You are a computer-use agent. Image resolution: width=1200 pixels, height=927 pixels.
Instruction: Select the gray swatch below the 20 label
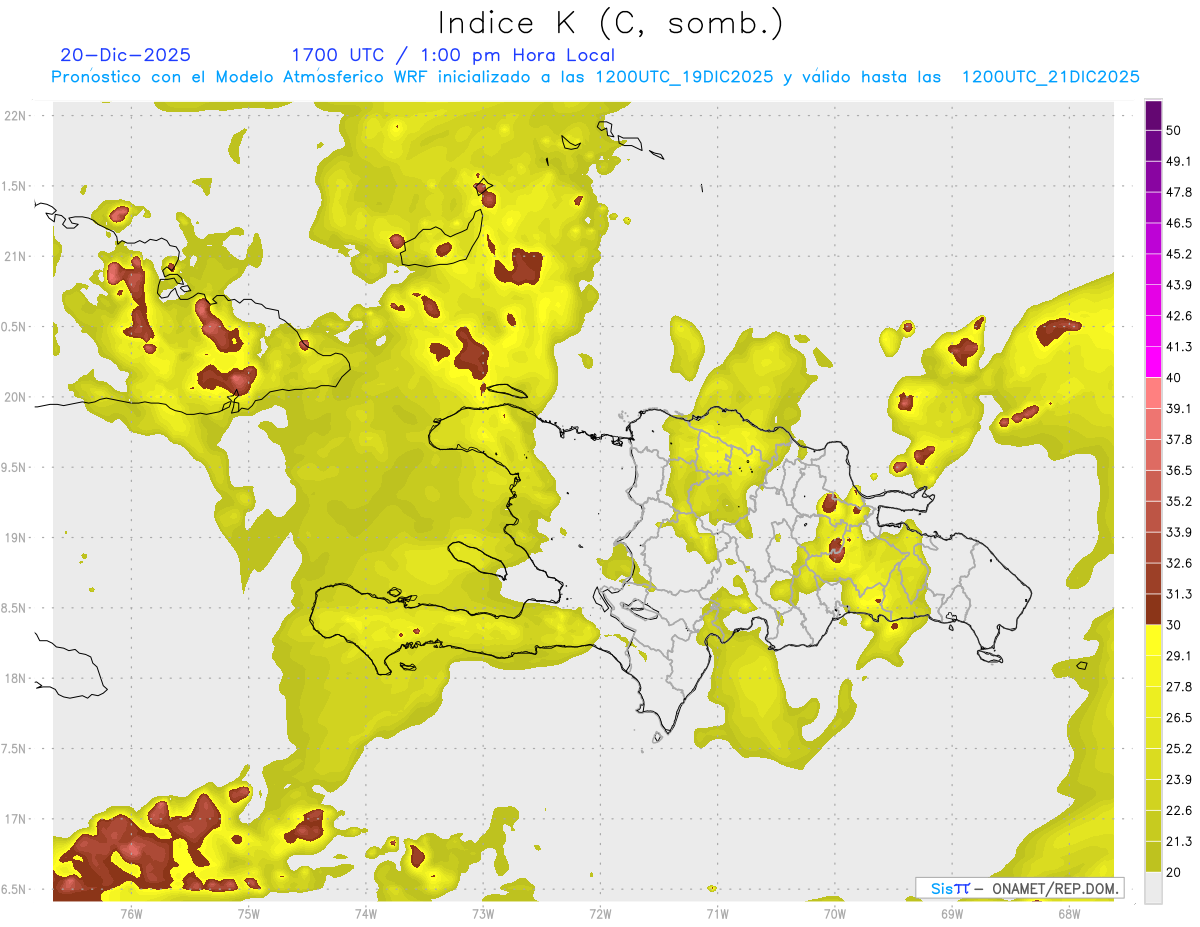1154,888
